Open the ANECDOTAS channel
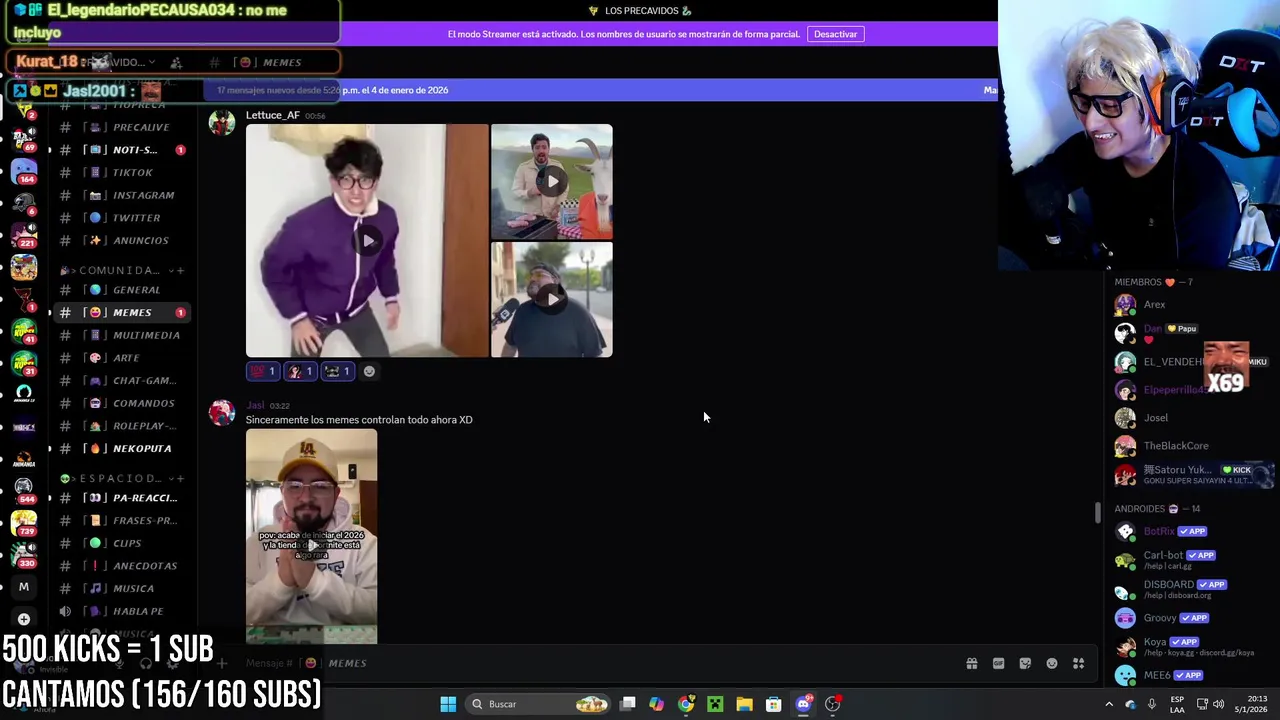Image resolution: width=1280 pixels, height=720 pixels. [122, 566]
